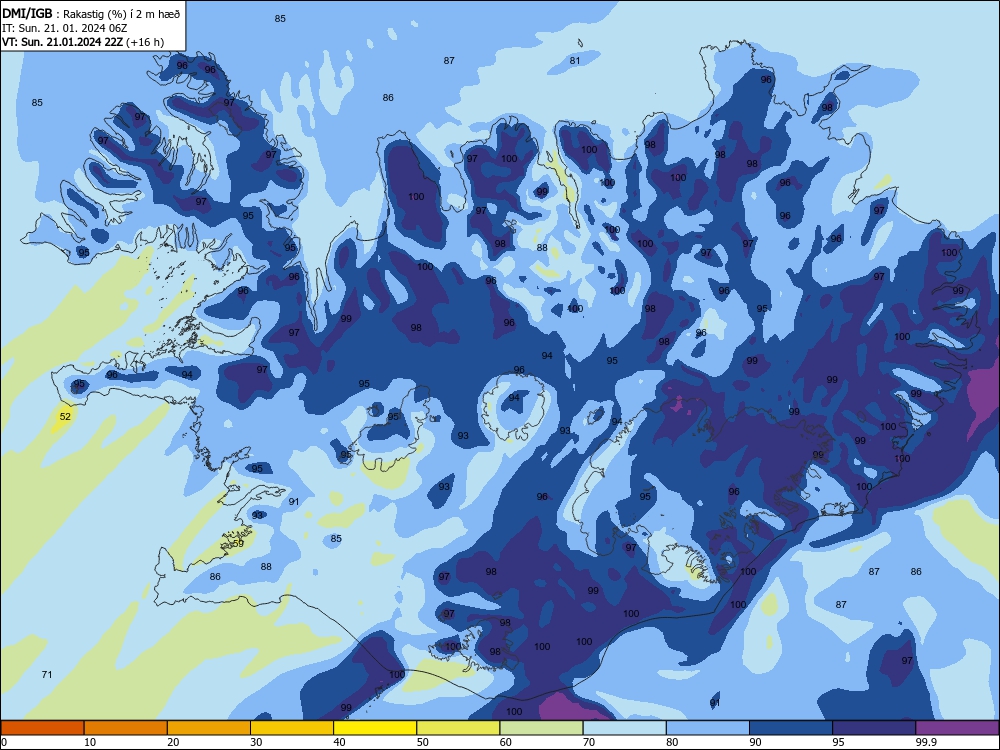Click the legend tick label '80'
Screen dimensions: 1000x750
tap(672, 742)
